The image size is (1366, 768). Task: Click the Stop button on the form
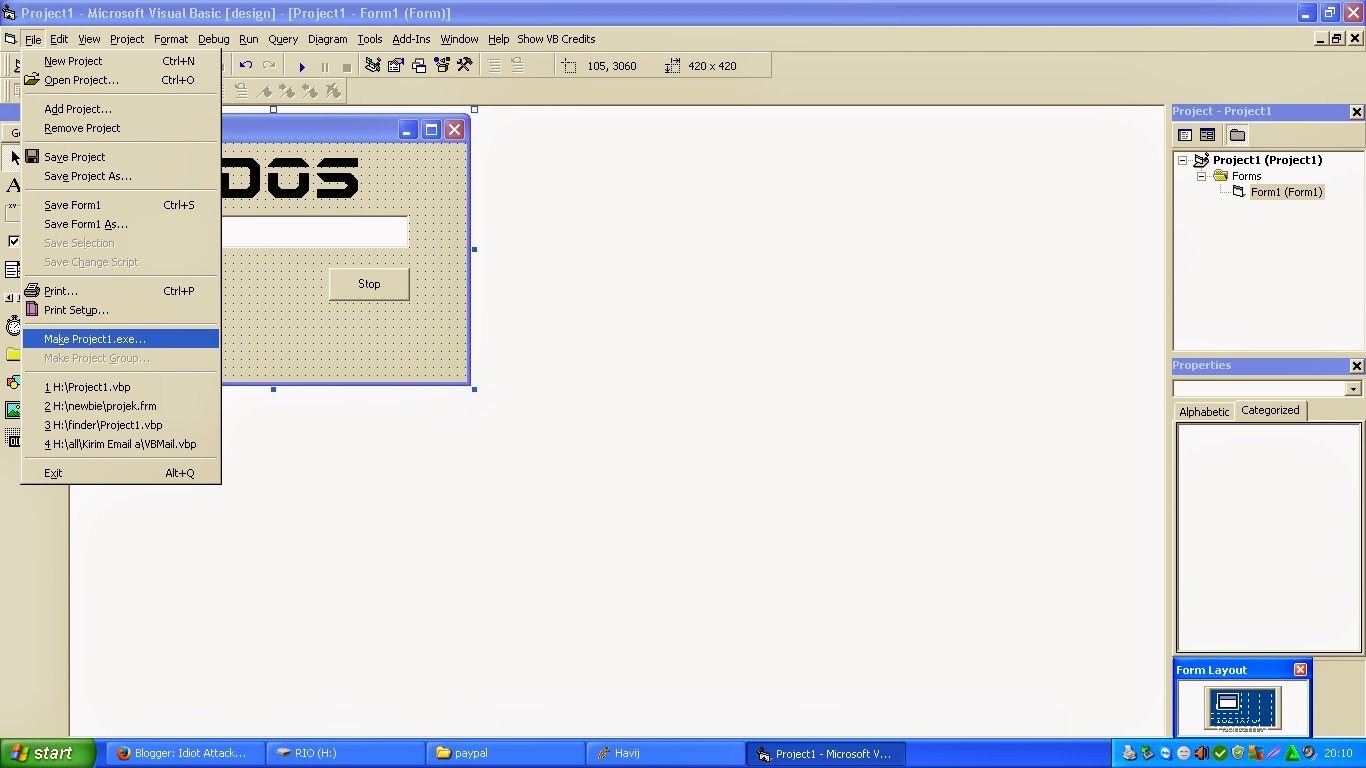click(x=369, y=284)
